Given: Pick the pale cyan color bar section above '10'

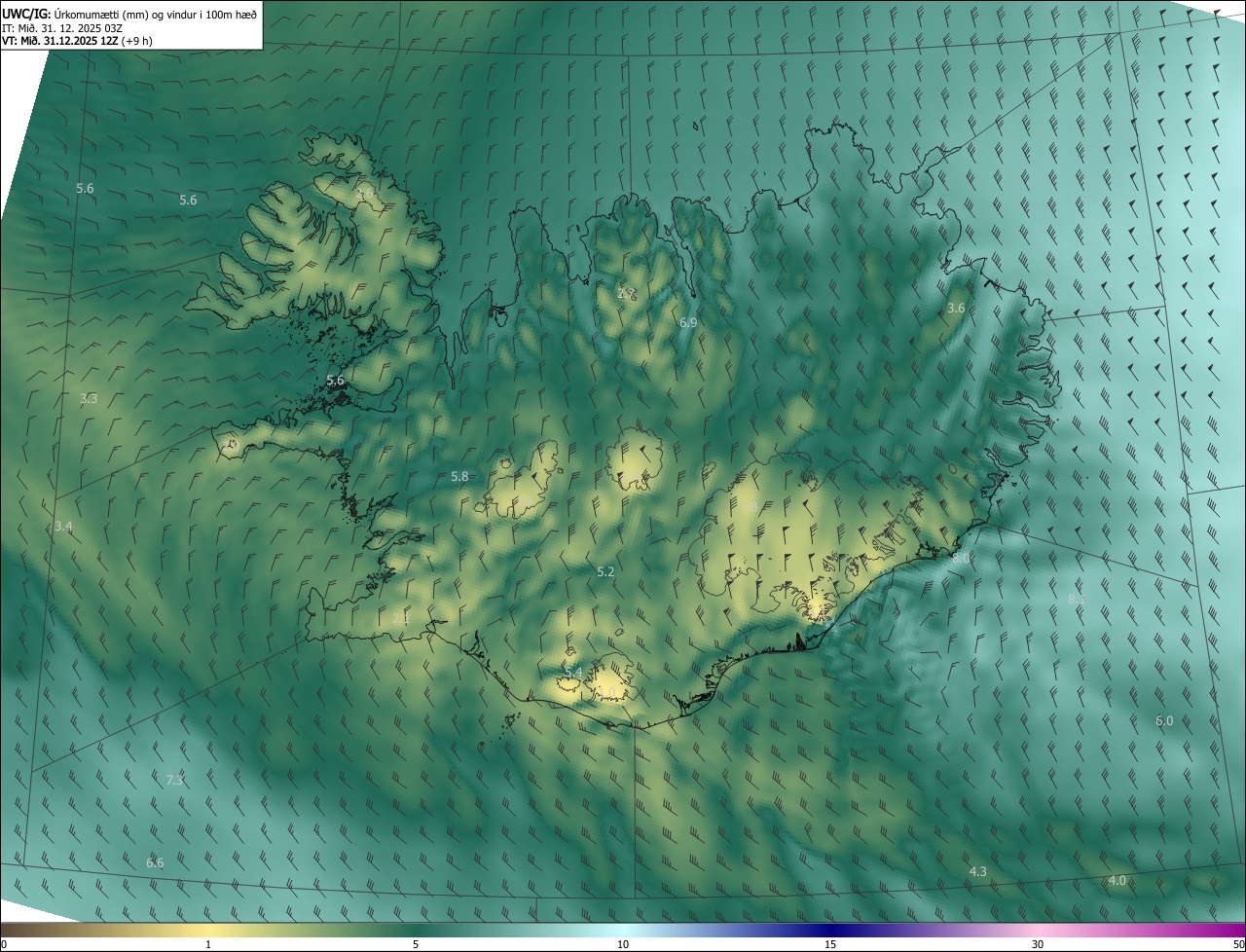Looking at the screenshot, I should tap(623, 931).
